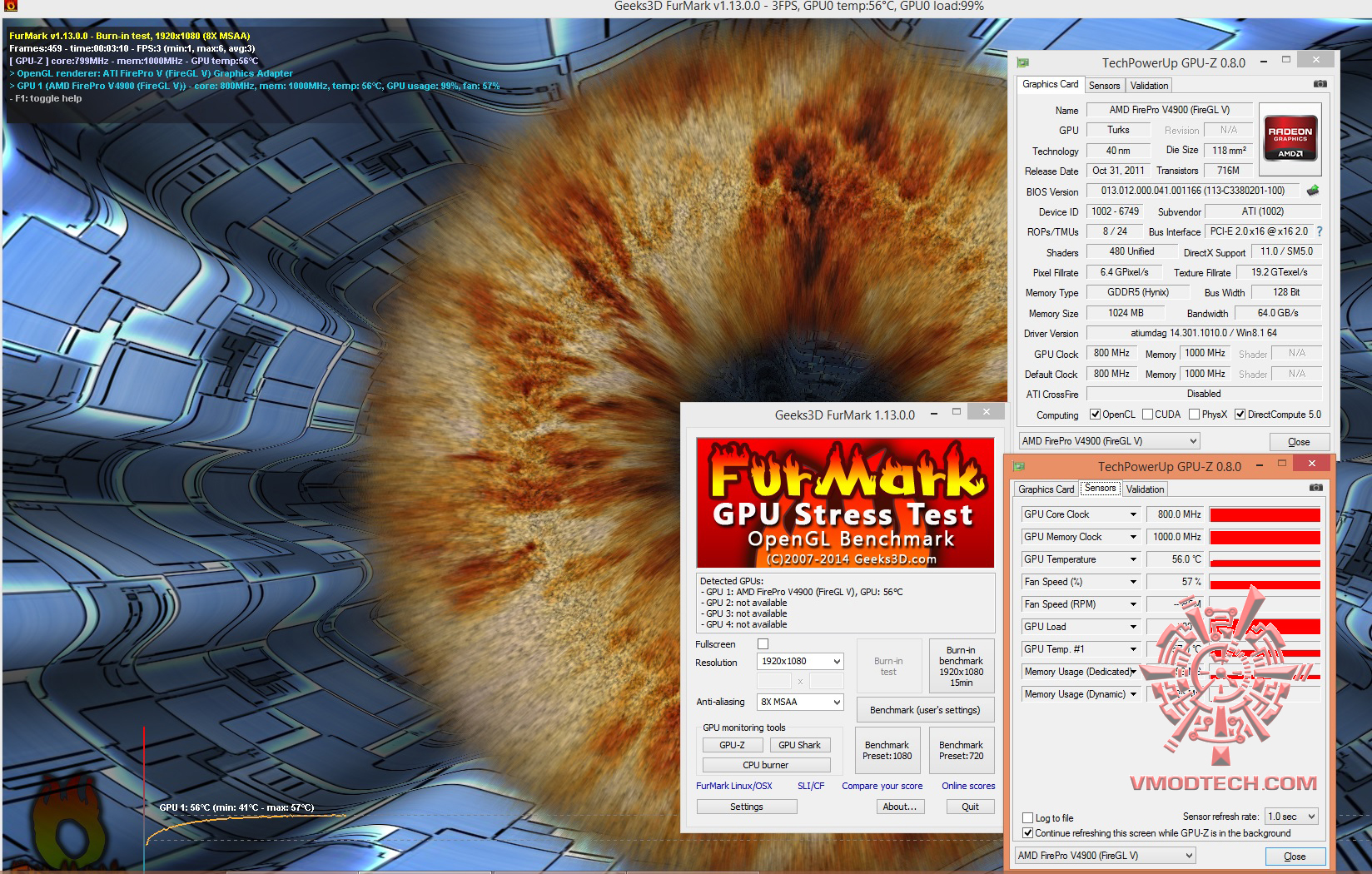Open the FurMark Linux/OSX link
Image resolution: width=1372 pixels, height=874 pixels.
(734, 786)
